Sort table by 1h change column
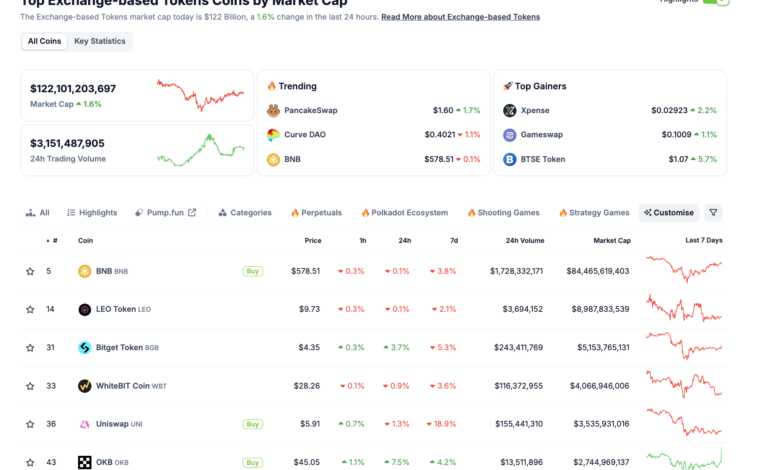Image resolution: width=780 pixels, height=470 pixels. click(x=363, y=241)
